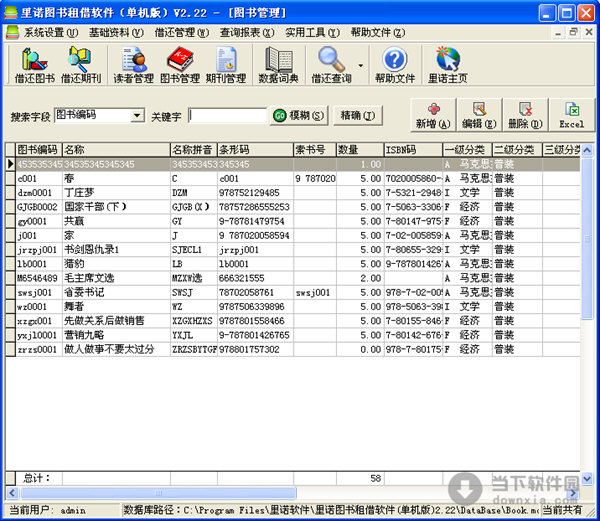Open the 借还图书 toolbar icon
600x521 pixels.
coord(34,65)
